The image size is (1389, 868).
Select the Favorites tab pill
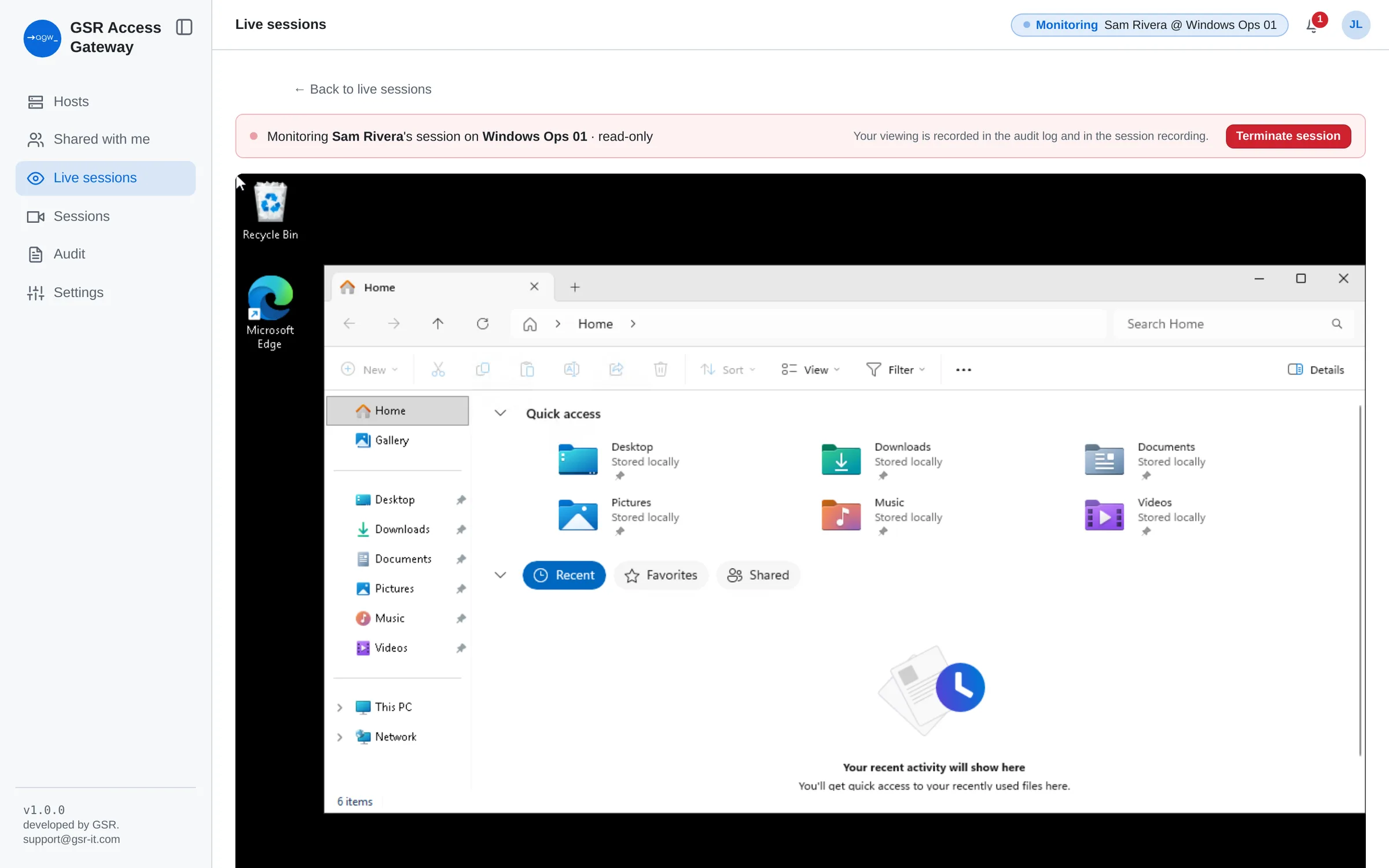coord(661,575)
